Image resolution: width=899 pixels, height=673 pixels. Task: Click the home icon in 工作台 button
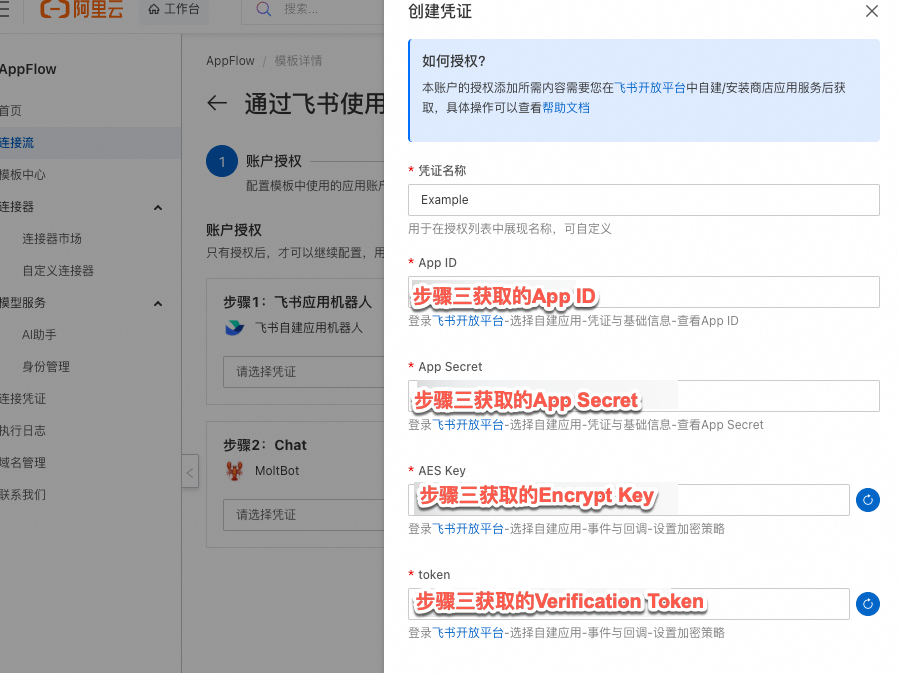pos(154,9)
